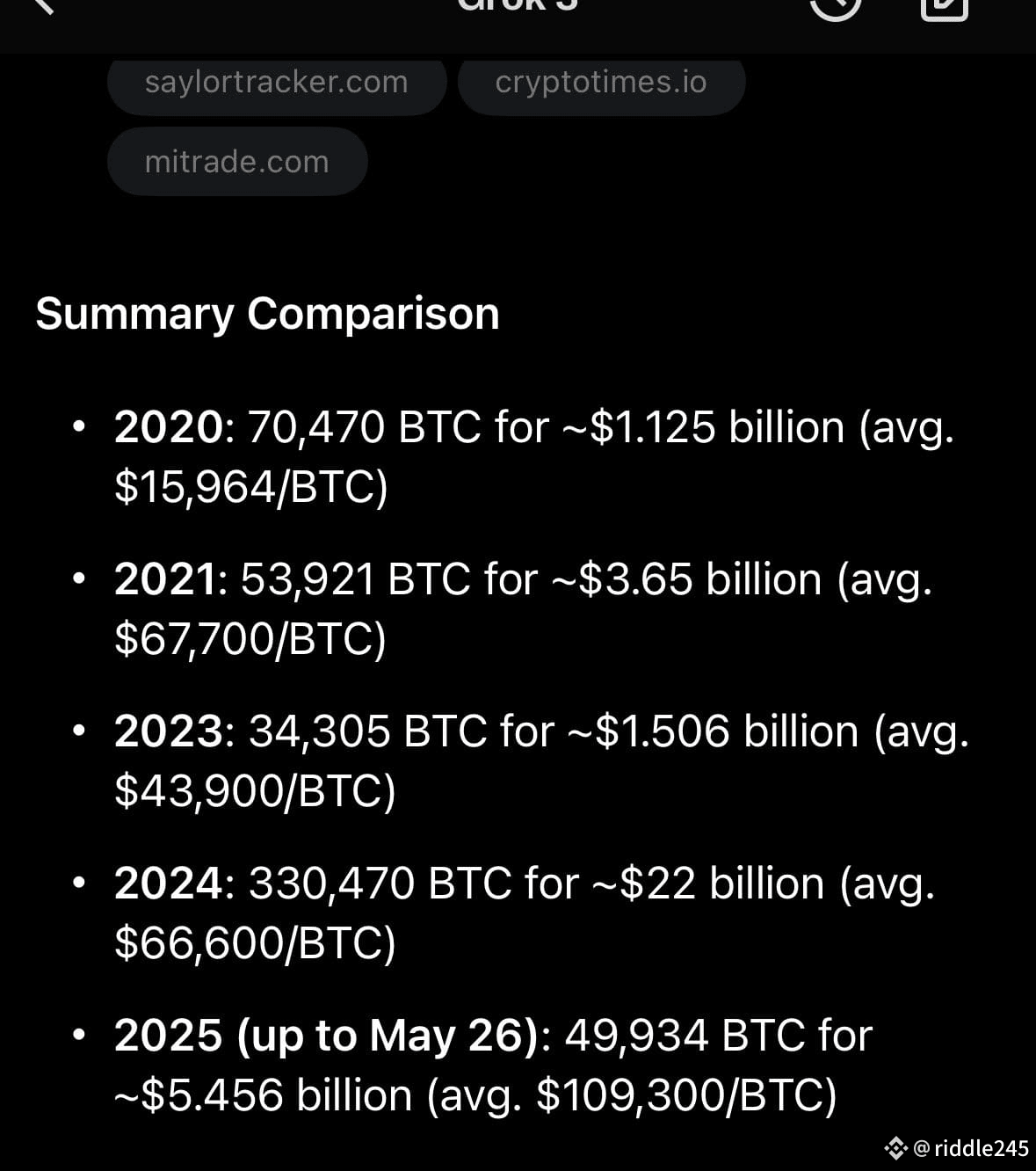Open the Grok 3 model selector title
This screenshot has height=1171, width=1036.
coord(518,5)
